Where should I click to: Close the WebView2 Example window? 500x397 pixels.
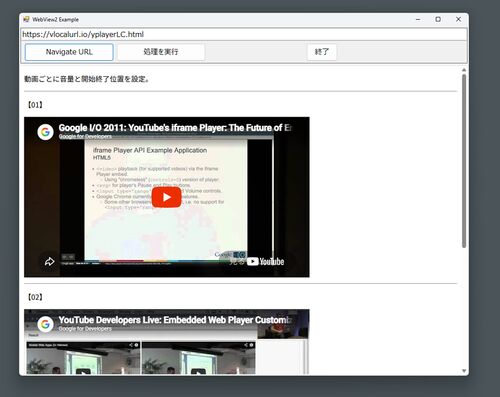(x=458, y=19)
